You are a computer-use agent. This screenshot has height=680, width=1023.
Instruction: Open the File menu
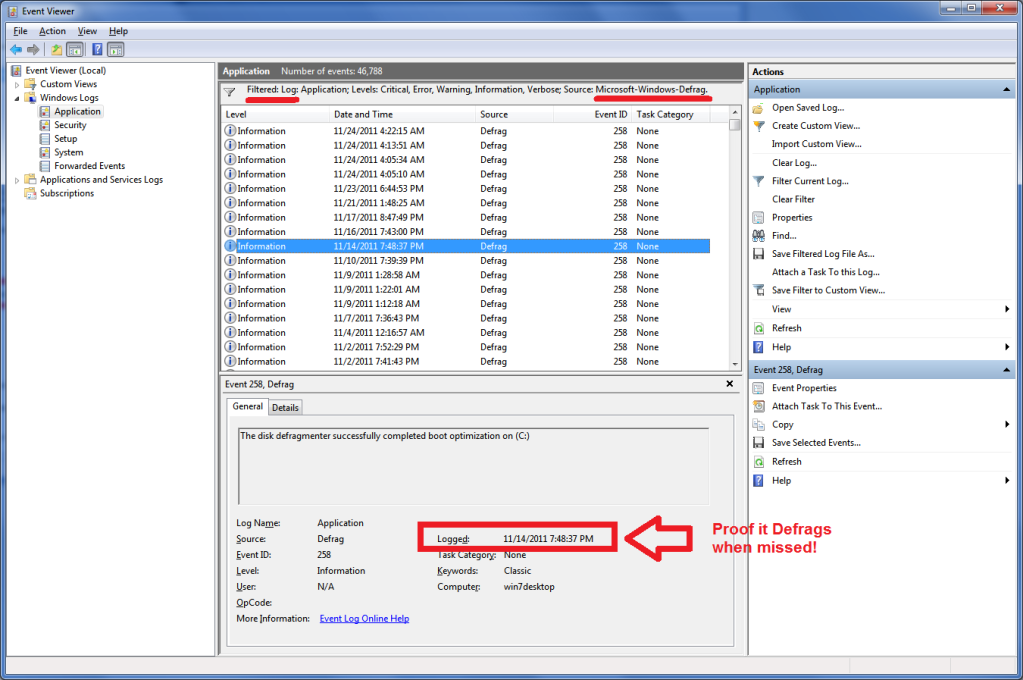point(20,31)
